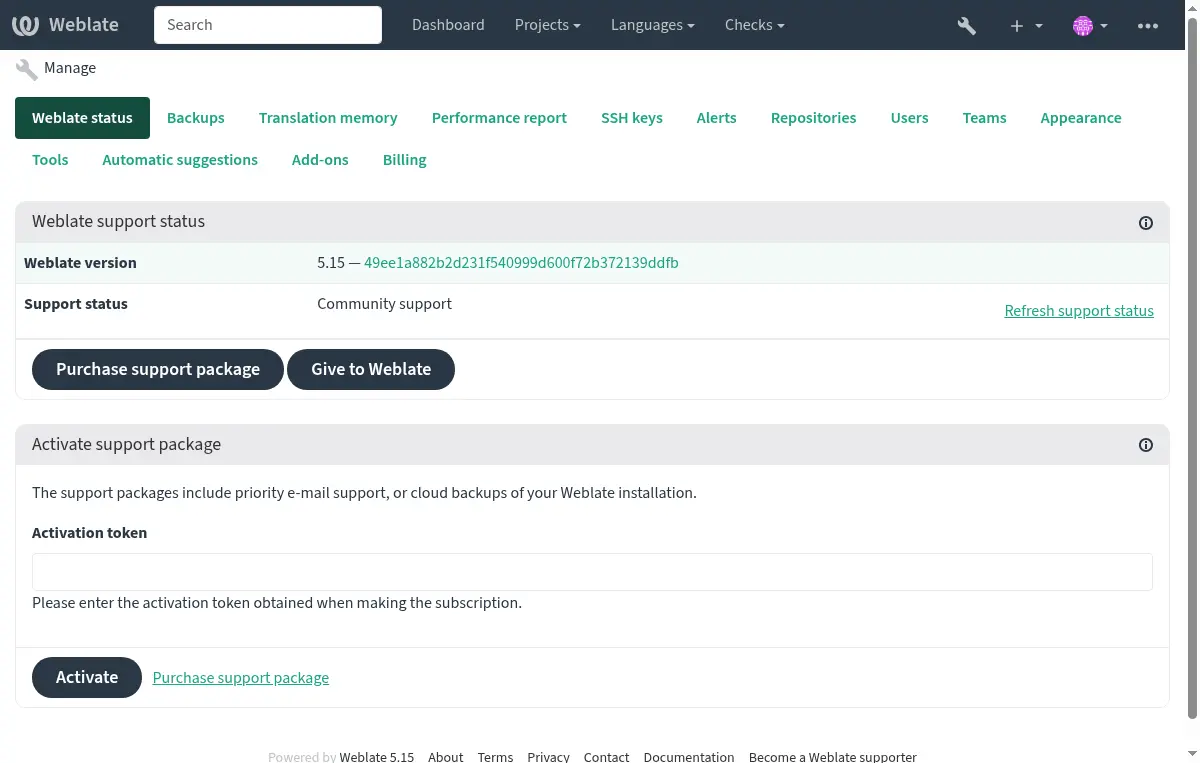The image size is (1200, 763).
Task: Focus the Search box
Action: [x=268, y=25]
